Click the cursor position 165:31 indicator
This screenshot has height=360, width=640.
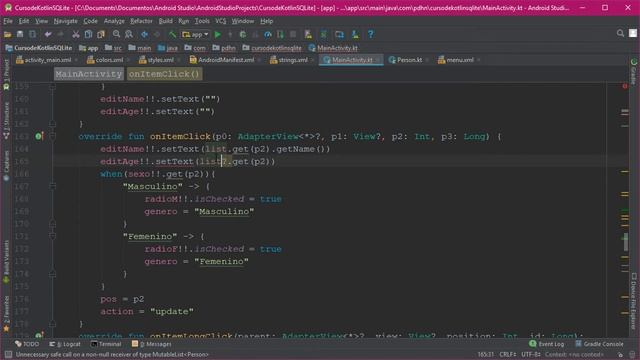point(485,355)
